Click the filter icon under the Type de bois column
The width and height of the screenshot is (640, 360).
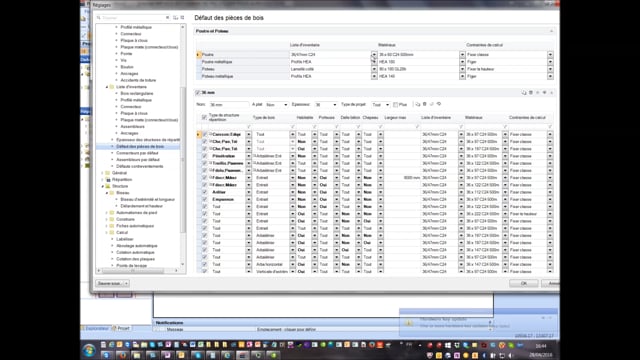[292, 127]
